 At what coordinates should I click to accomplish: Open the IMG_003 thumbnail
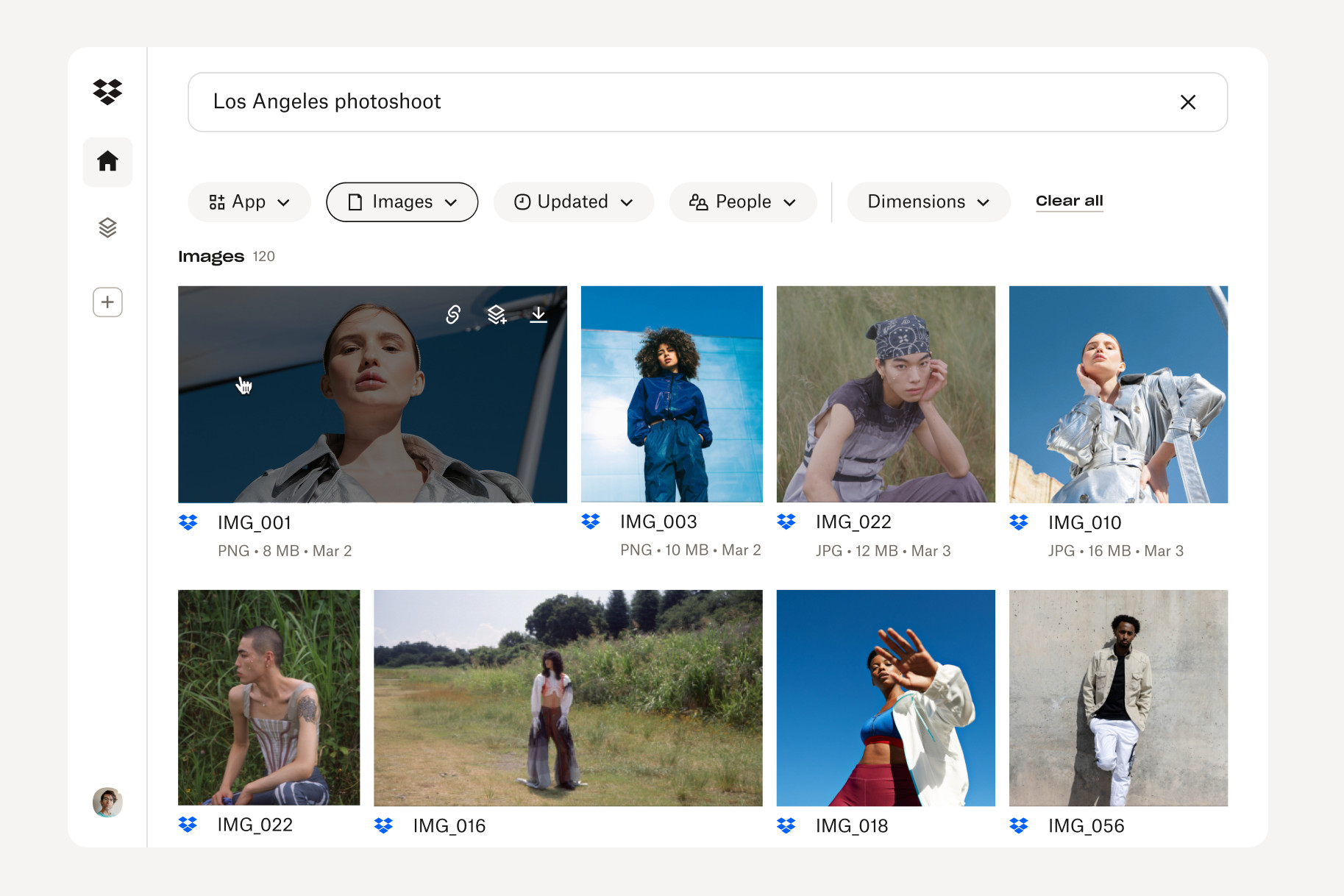[x=672, y=394]
